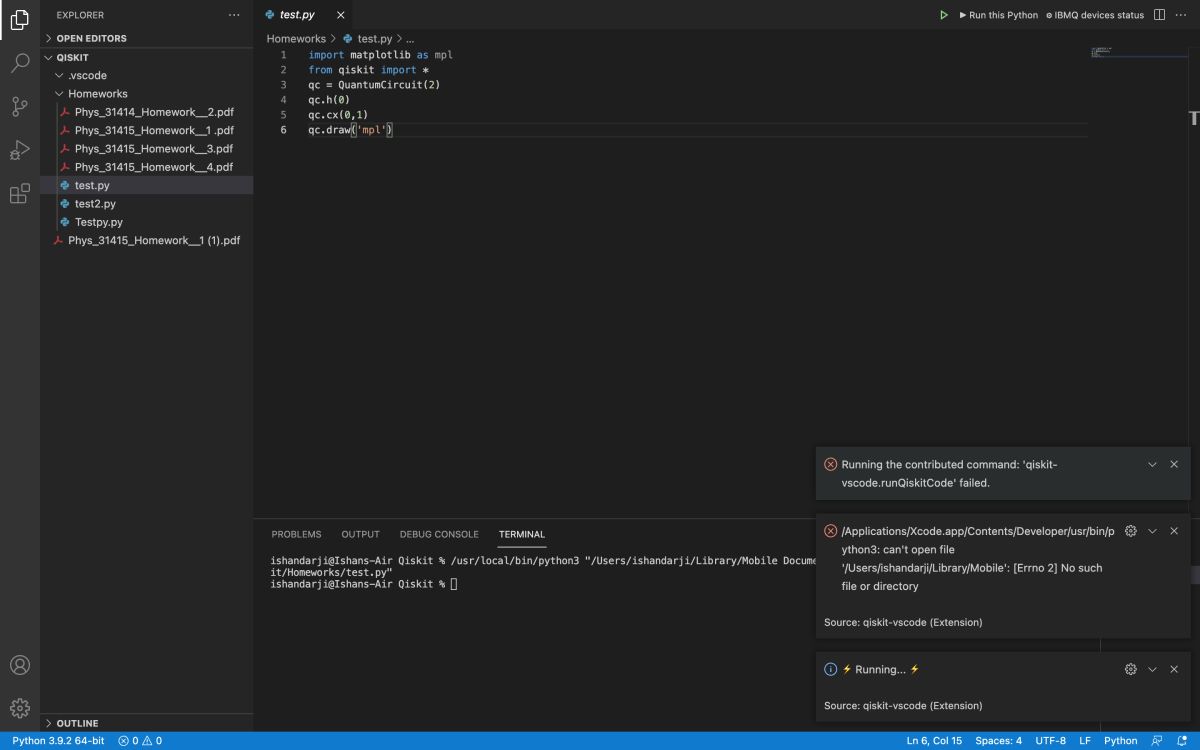Click the editor minimap

click(1138, 52)
